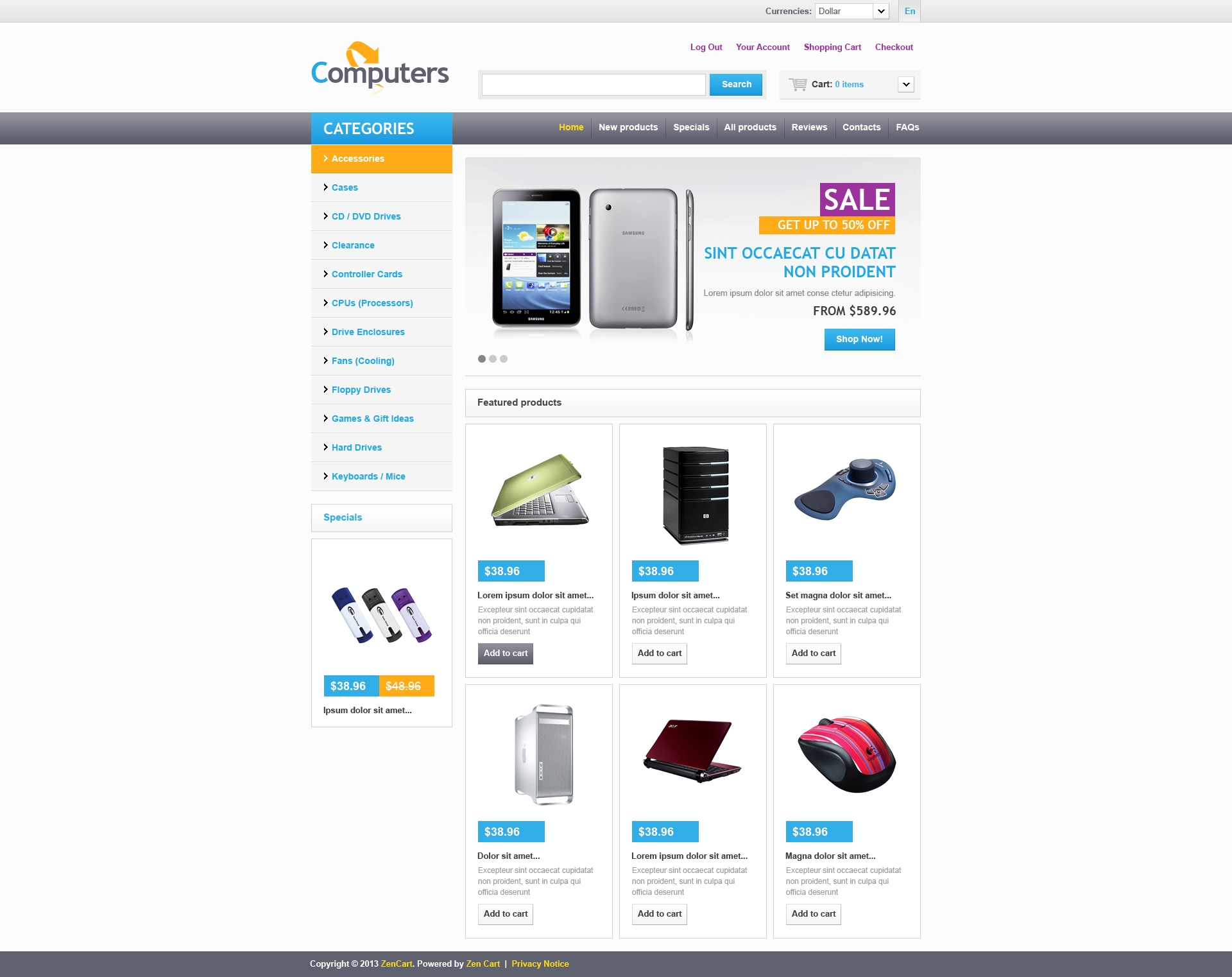This screenshot has height=977, width=1232.
Task: Navigate to the Reviews tab
Action: point(807,127)
